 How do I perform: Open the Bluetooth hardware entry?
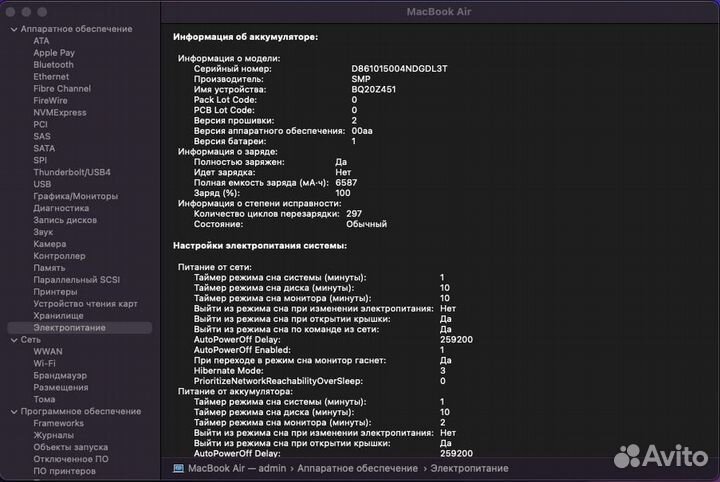(x=53, y=65)
